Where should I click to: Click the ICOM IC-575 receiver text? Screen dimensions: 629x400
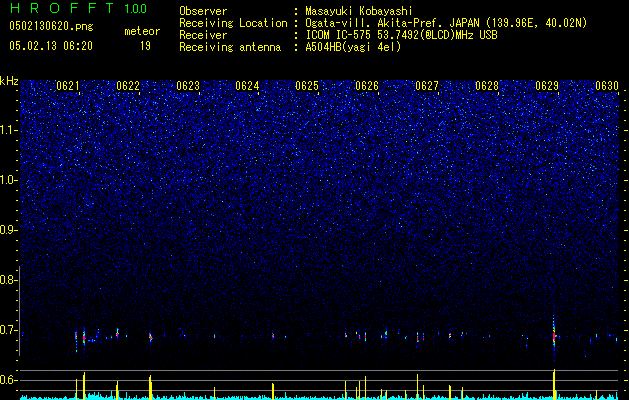(x=401, y=35)
